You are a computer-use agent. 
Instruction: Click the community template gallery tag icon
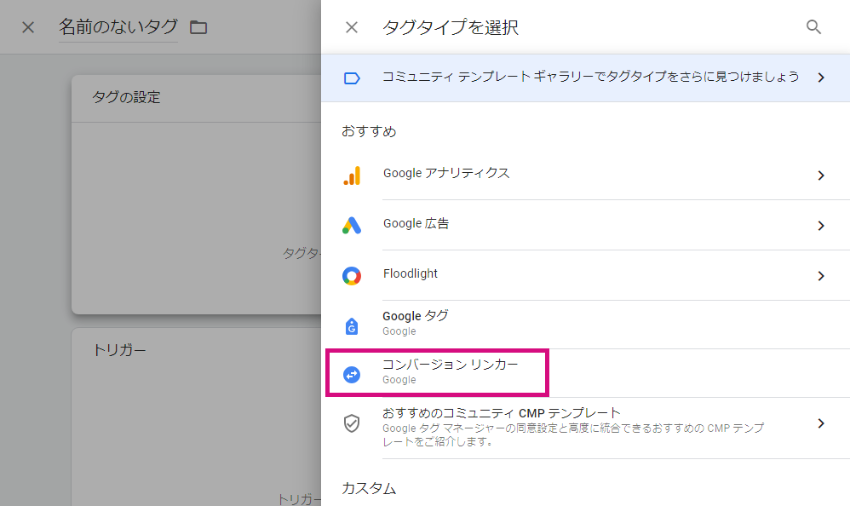pyautogui.click(x=352, y=78)
